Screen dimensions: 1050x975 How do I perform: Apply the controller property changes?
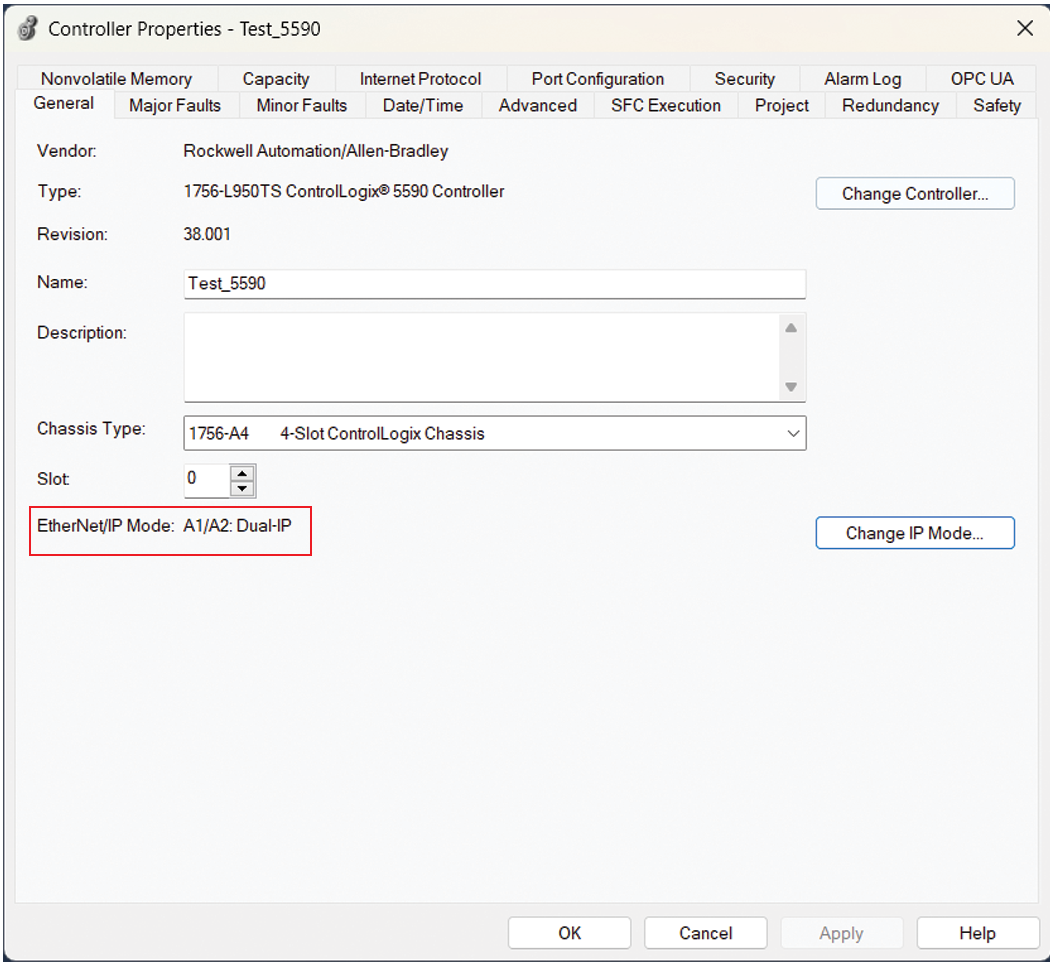pyautogui.click(x=841, y=933)
